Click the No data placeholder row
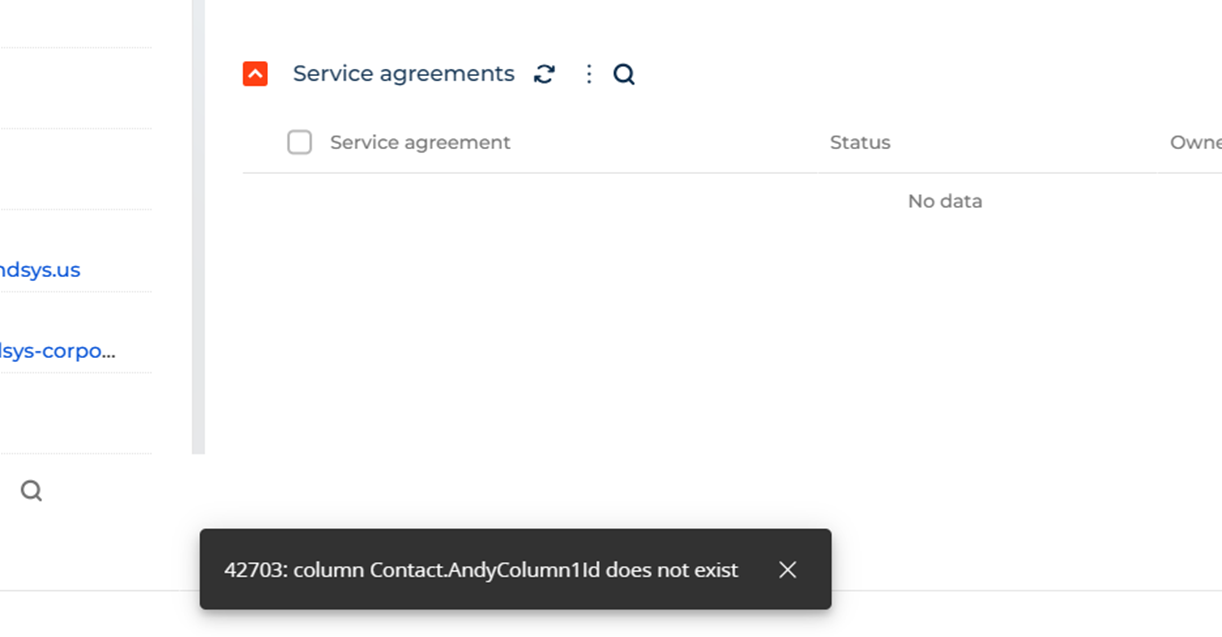The height and width of the screenshot is (637, 1222). 945,201
